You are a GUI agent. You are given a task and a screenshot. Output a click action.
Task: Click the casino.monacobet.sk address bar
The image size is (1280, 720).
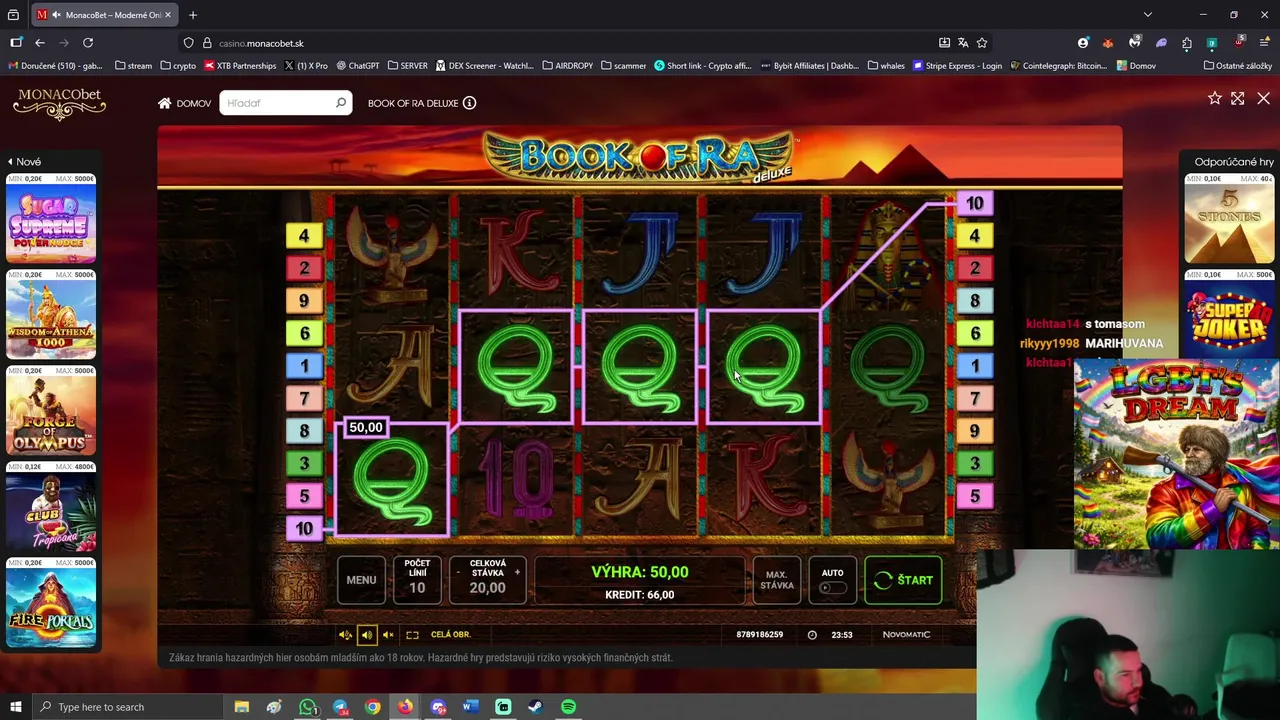coord(560,43)
